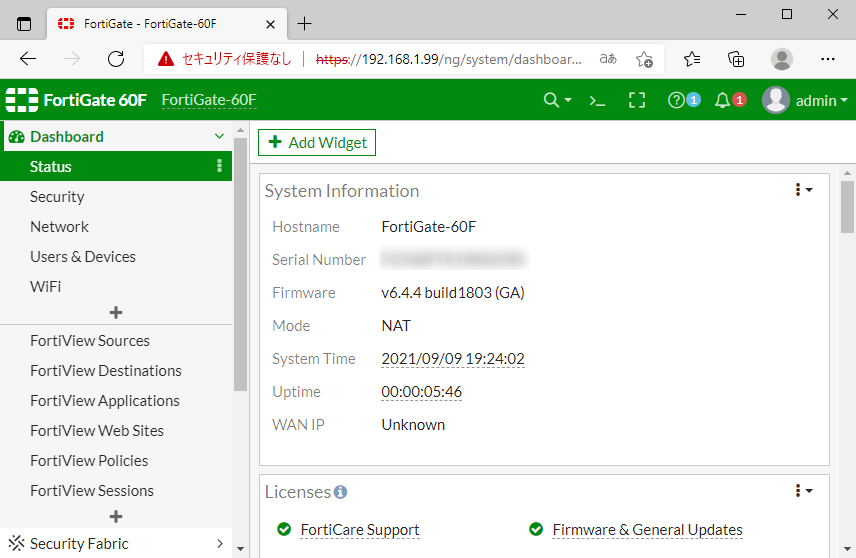
Task: Open the CLI console icon
Action: click(597, 100)
